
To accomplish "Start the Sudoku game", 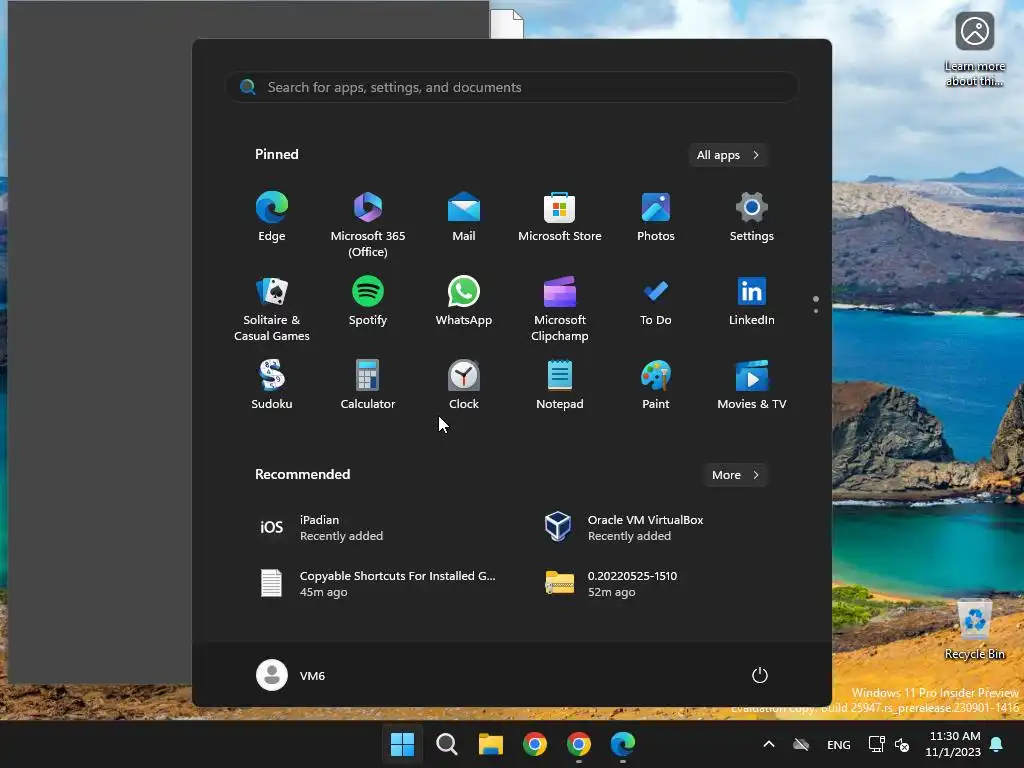I will click(272, 385).
